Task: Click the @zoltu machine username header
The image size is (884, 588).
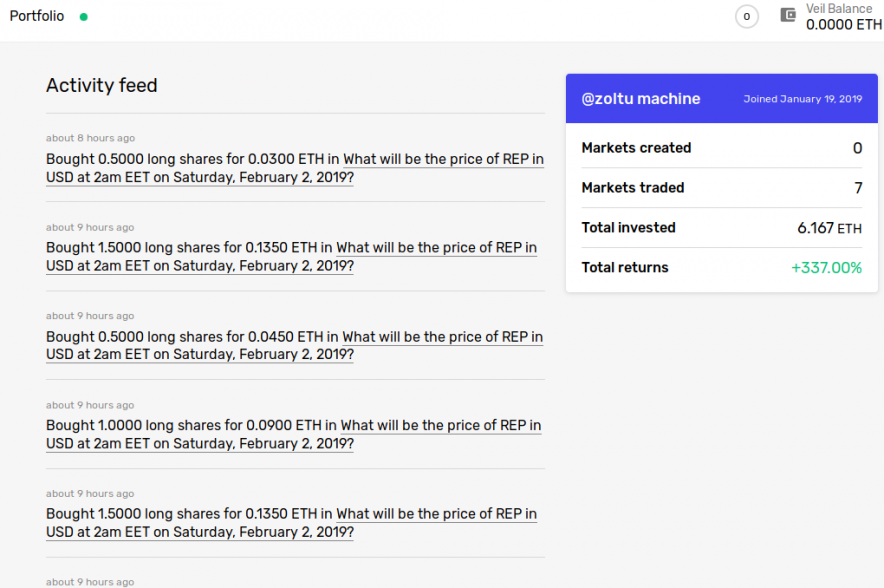Action: 641,99
